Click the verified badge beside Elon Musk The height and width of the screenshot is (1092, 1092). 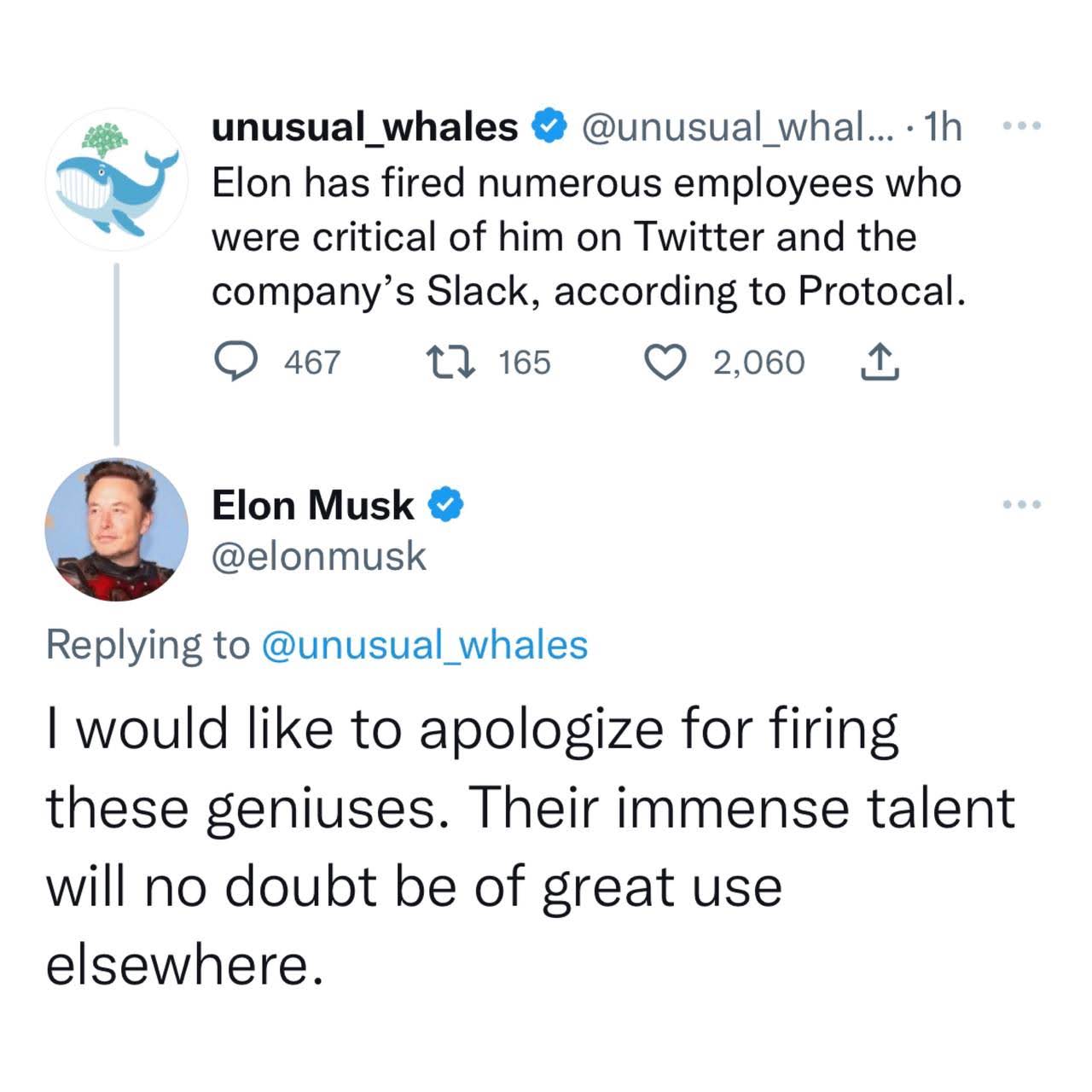click(444, 504)
